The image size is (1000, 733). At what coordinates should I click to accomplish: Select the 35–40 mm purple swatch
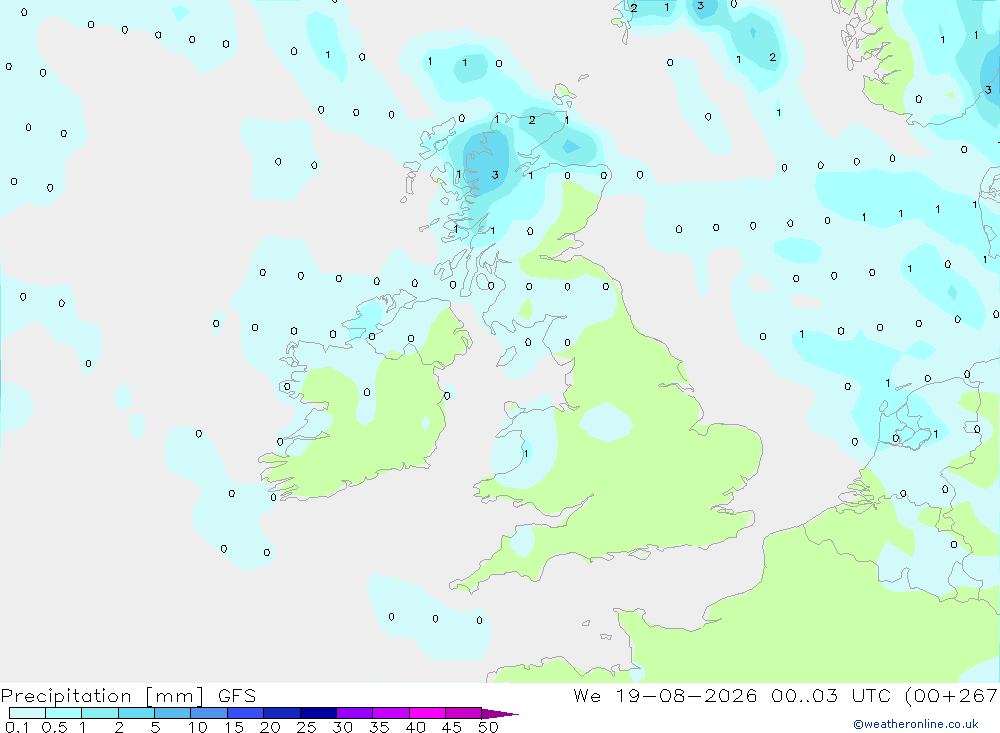click(x=391, y=713)
